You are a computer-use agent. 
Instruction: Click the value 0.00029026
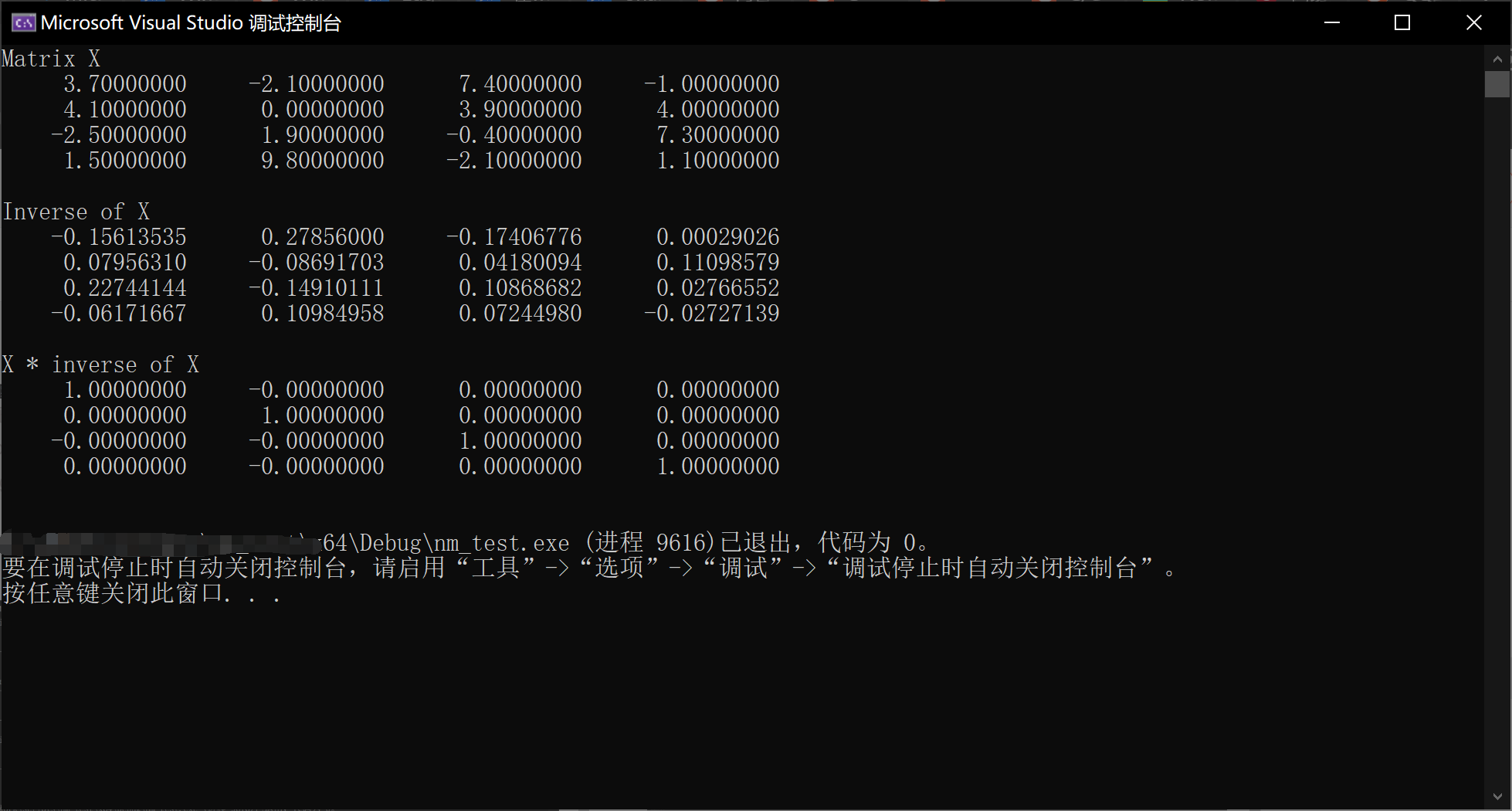(718, 237)
